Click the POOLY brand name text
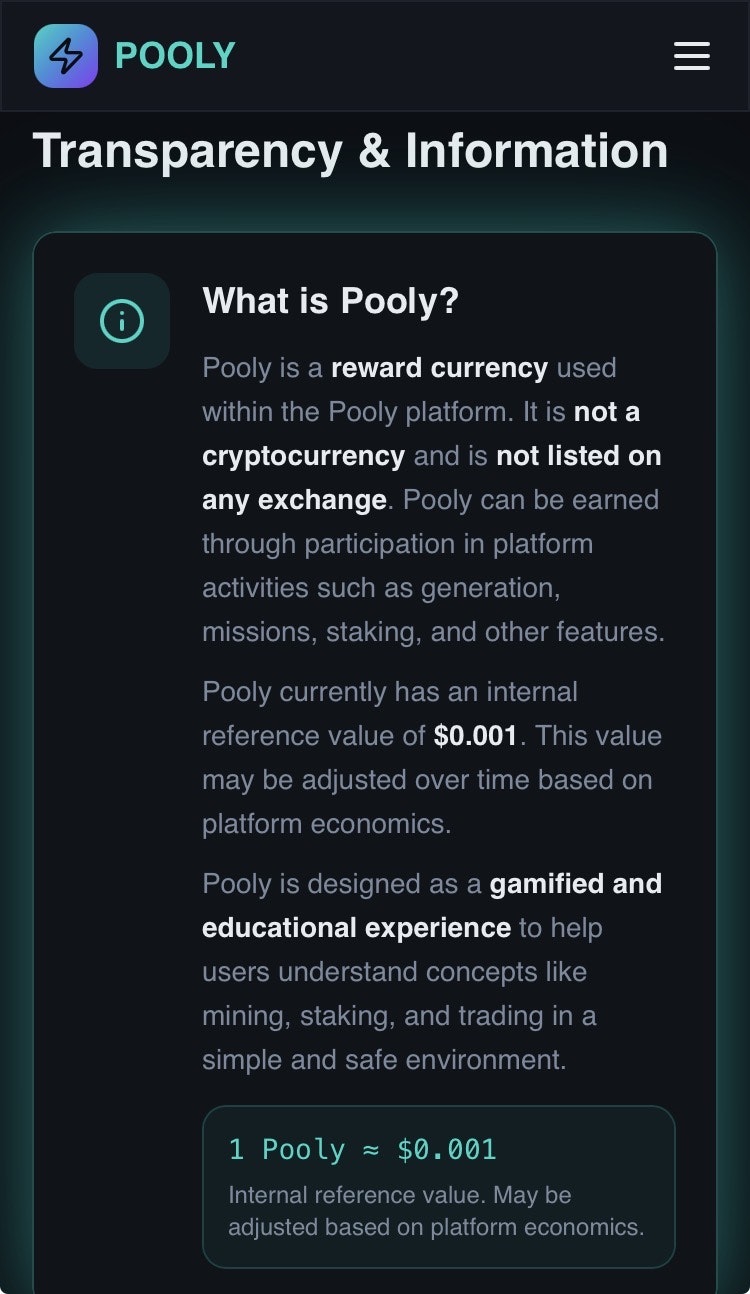Screen dimensions: 750x1294 point(175,56)
